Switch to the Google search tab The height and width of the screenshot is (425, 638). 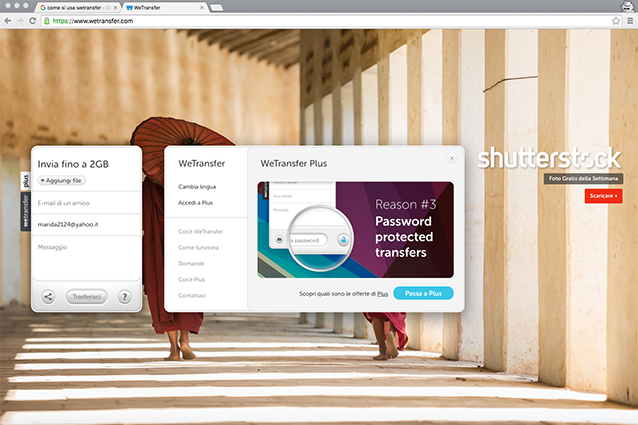pos(79,7)
